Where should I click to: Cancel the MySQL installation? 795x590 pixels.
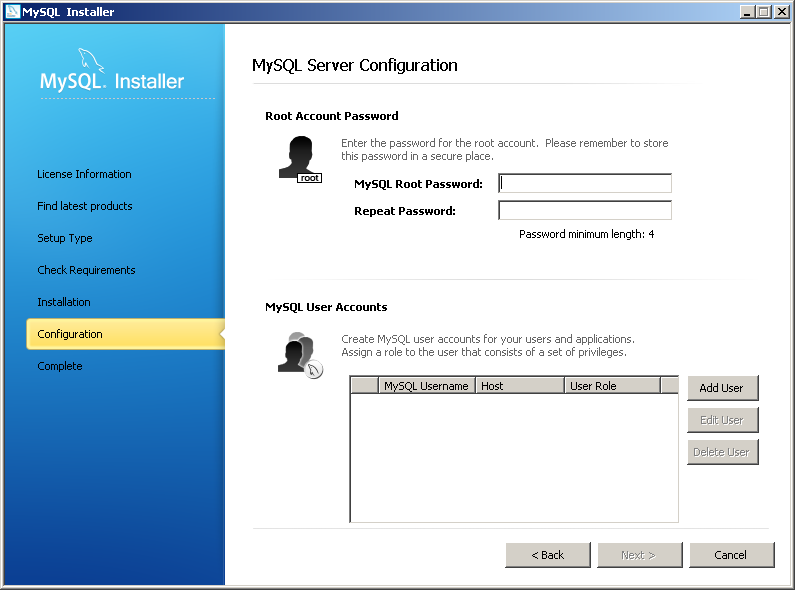click(x=732, y=555)
